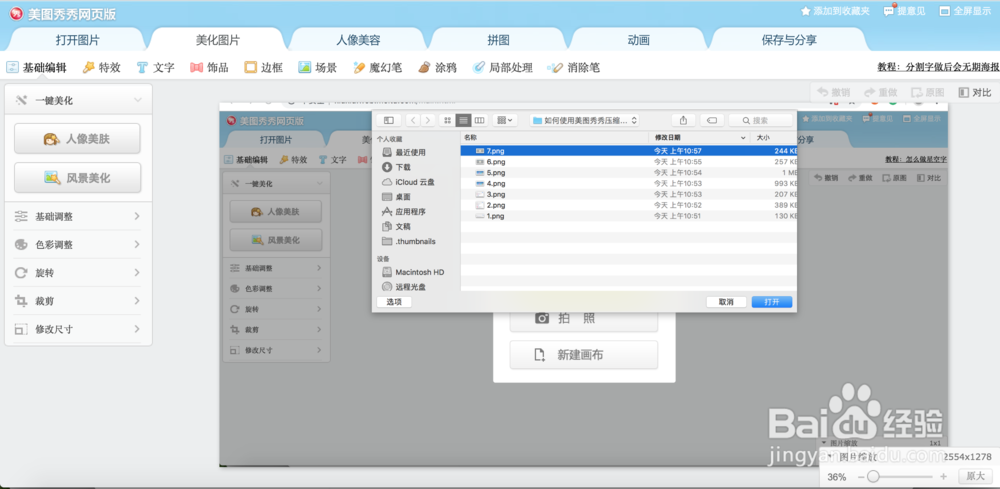Open the 边框 frame tool

click(263, 68)
